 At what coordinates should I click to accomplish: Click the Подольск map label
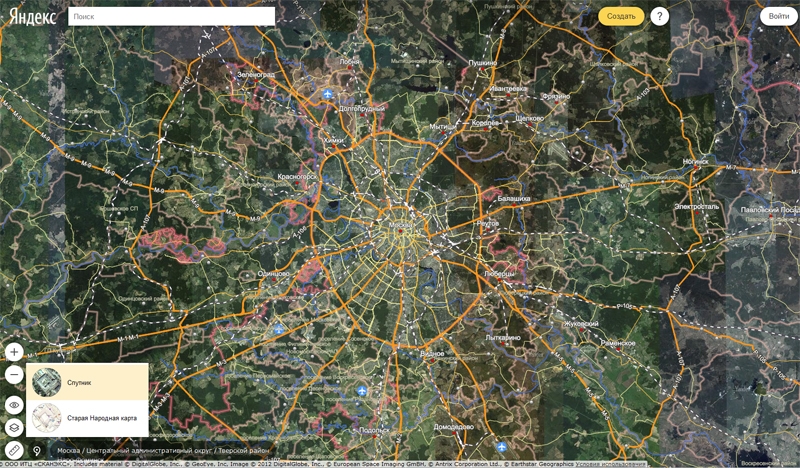(374, 430)
